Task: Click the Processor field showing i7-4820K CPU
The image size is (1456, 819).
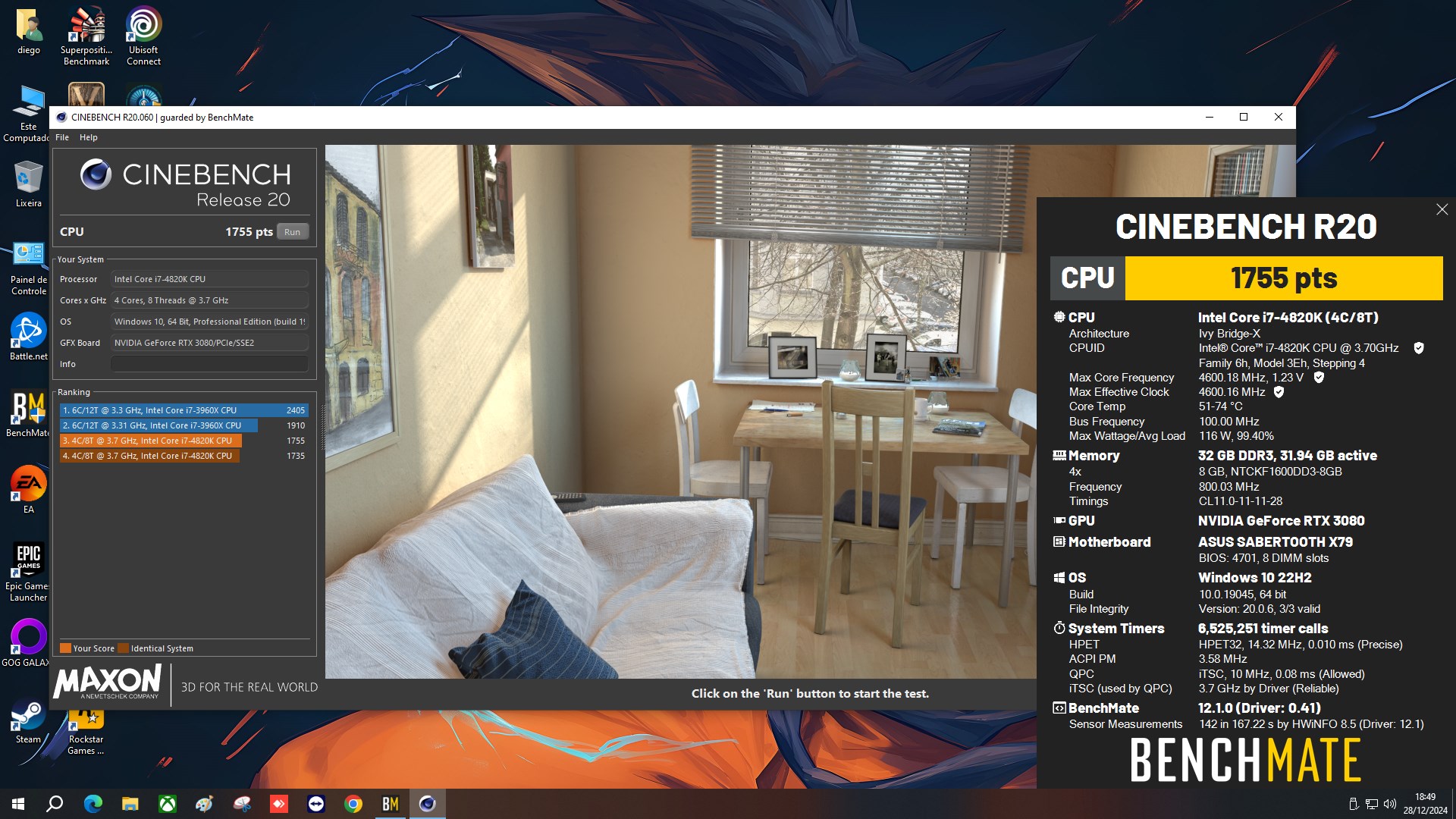Action: (209, 279)
